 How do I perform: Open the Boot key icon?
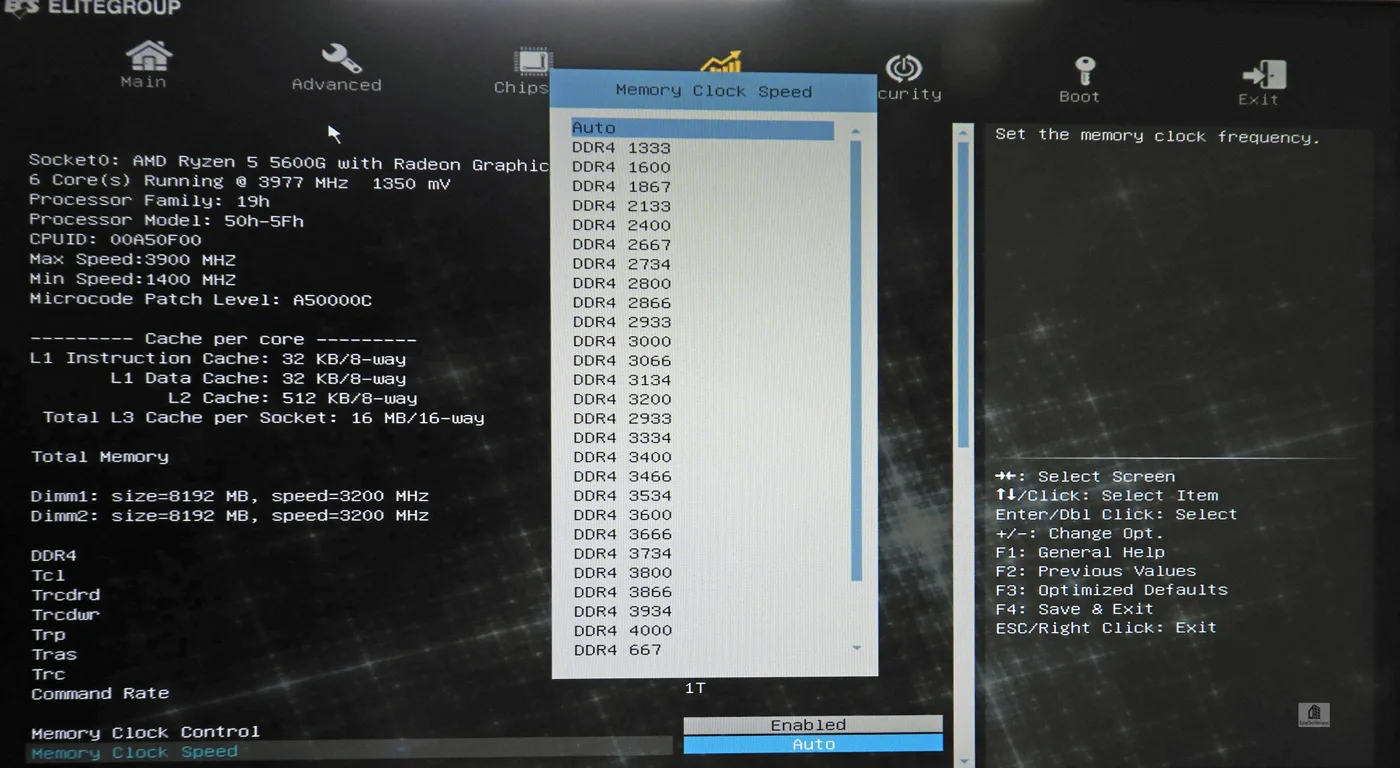point(1085,71)
